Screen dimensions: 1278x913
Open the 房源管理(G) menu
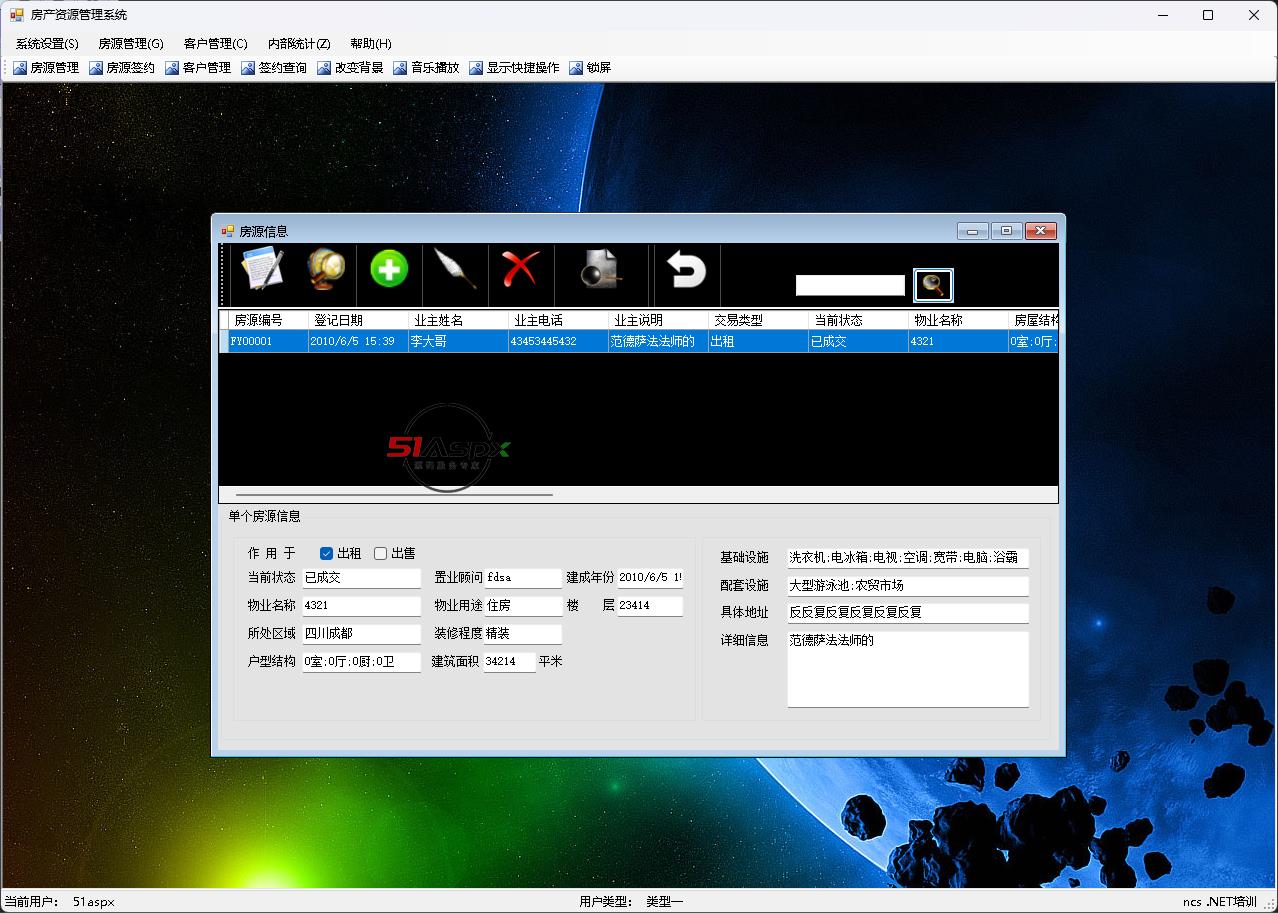(x=130, y=44)
